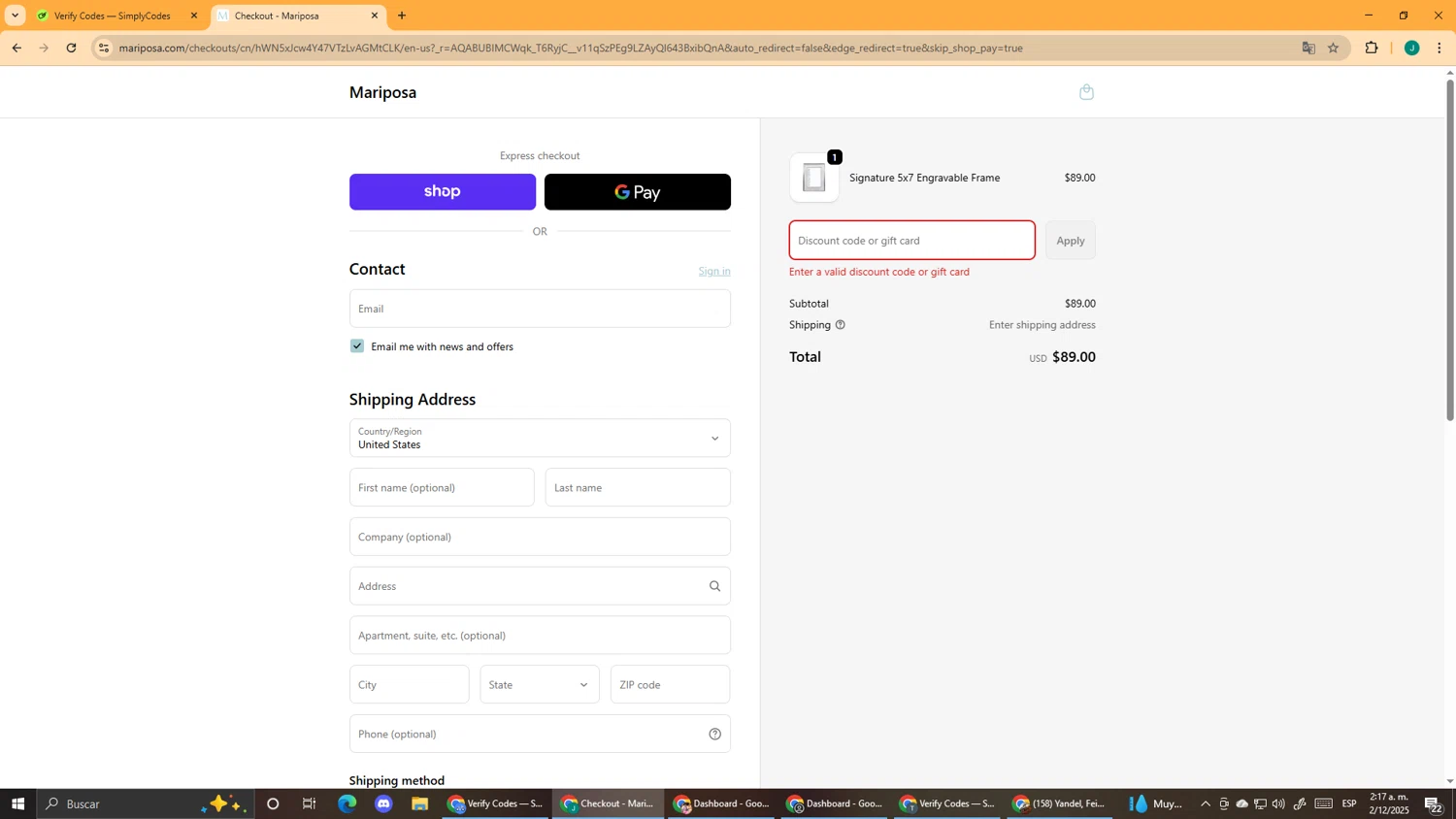Close the Verify Codes SimplyCodes tab
This screenshot has width=1456, height=819.
point(194,16)
